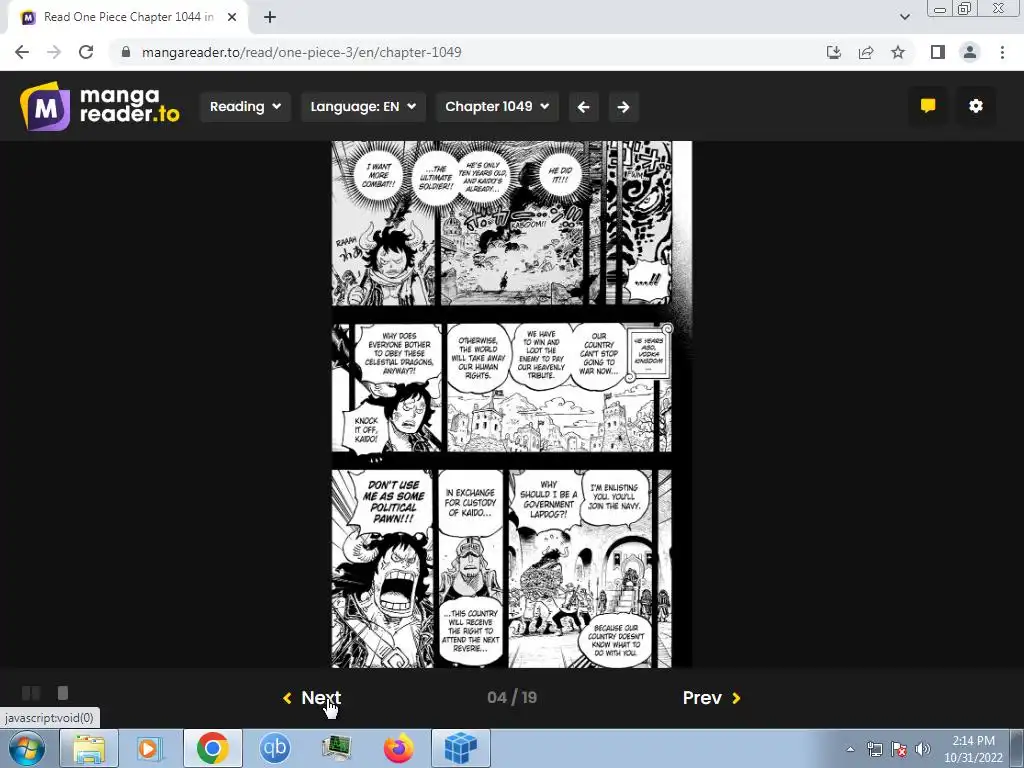Launch media player from taskbar
1024x768 pixels.
coord(151,748)
